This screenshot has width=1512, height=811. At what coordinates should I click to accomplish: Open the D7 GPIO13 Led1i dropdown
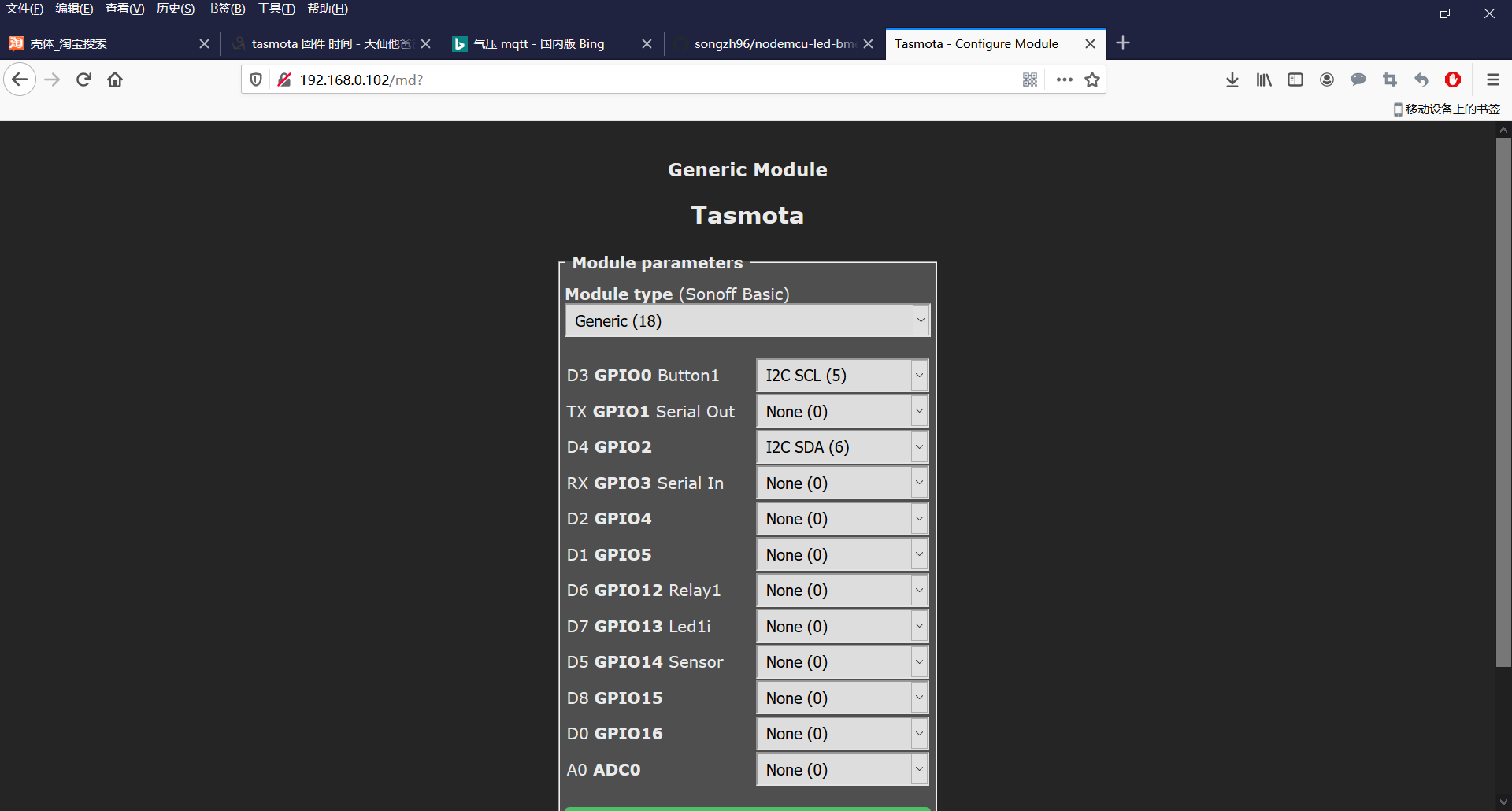(843, 627)
